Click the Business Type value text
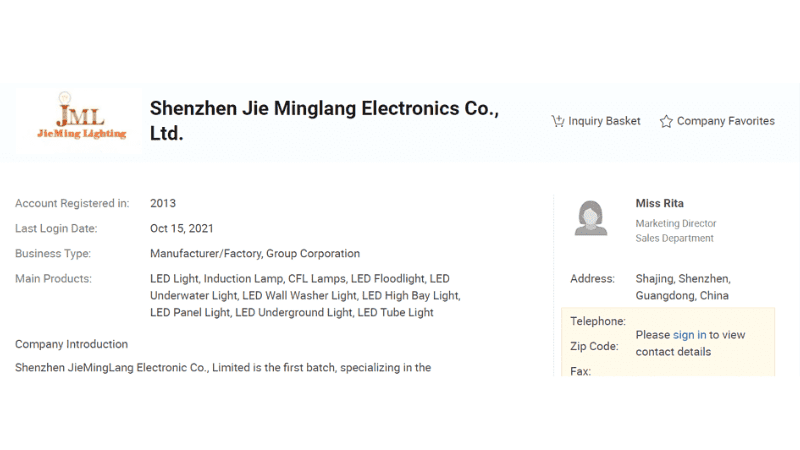800x450 pixels. (x=254, y=253)
